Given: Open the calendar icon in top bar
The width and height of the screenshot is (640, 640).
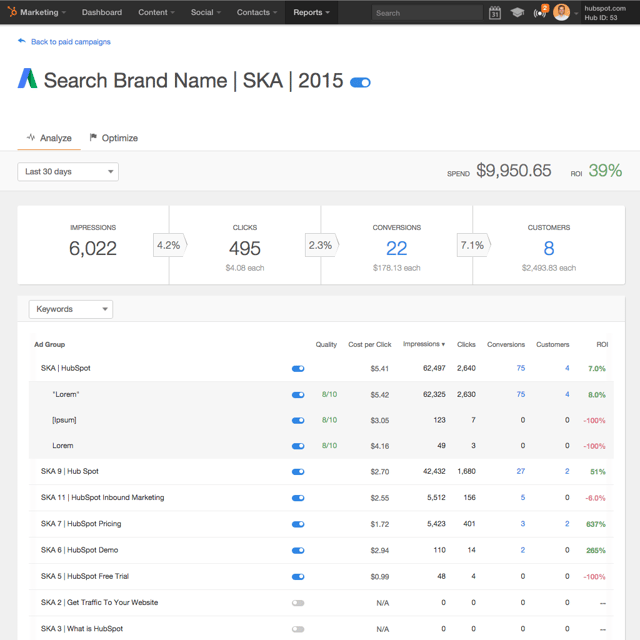Looking at the screenshot, I should [x=495, y=13].
